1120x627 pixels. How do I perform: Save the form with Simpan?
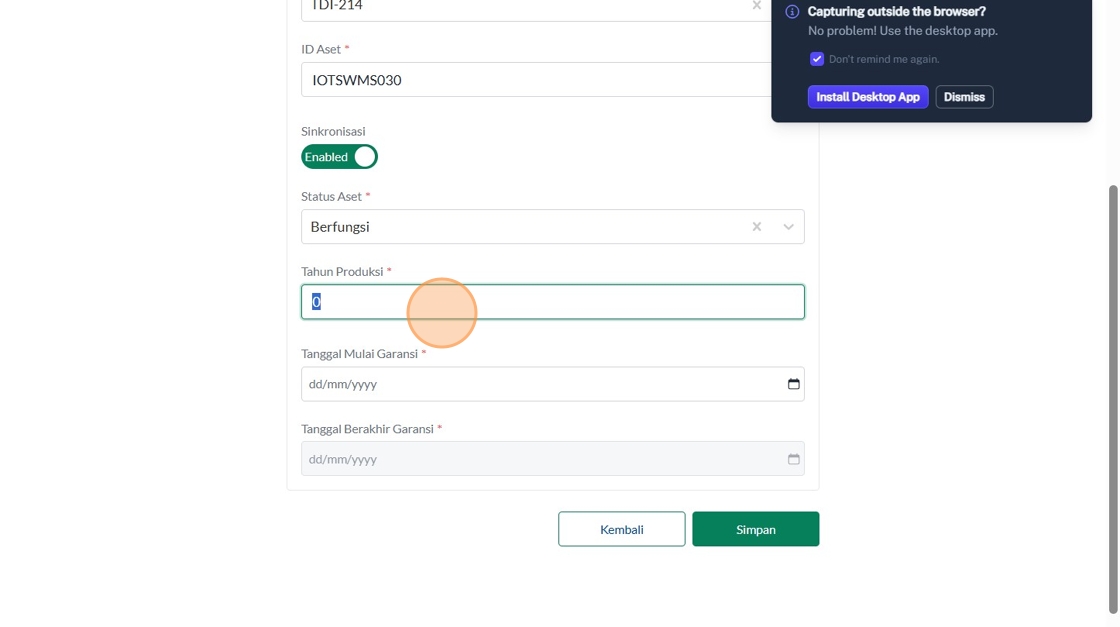(x=755, y=529)
